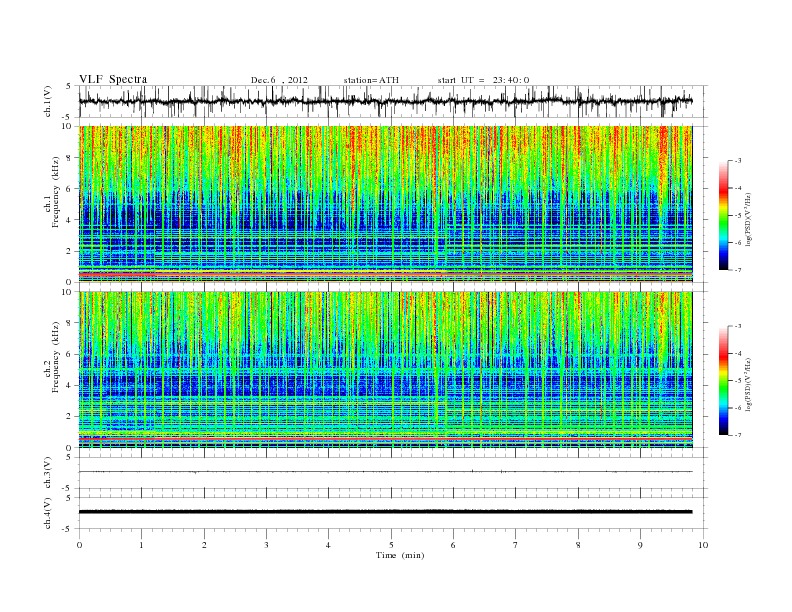Click the time axis tick label '2'
Viewport: 792px width, 612px height.
[x=204, y=545]
